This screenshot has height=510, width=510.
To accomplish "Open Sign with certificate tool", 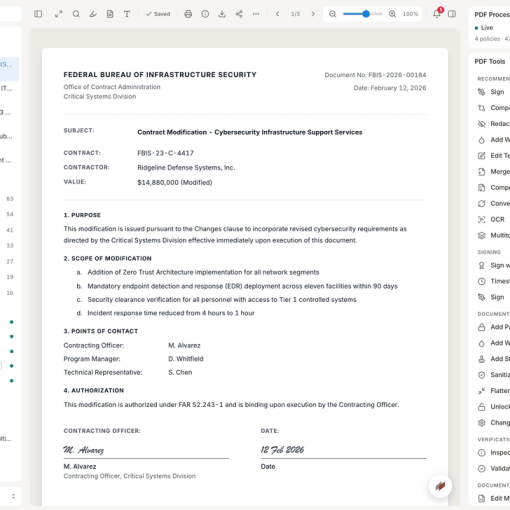I will click(x=493, y=265).
